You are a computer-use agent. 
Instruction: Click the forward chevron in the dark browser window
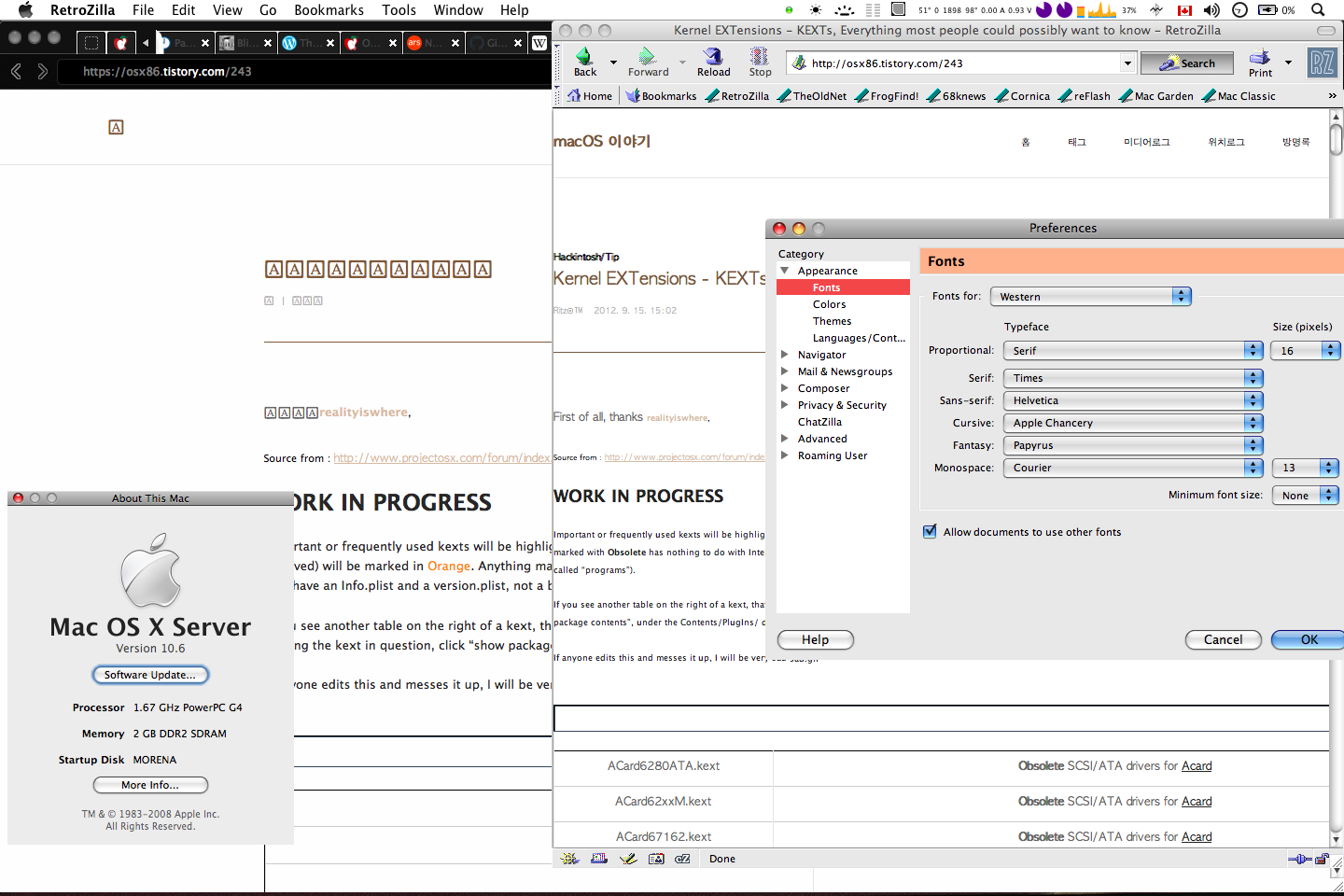pyautogui.click(x=42, y=71)
